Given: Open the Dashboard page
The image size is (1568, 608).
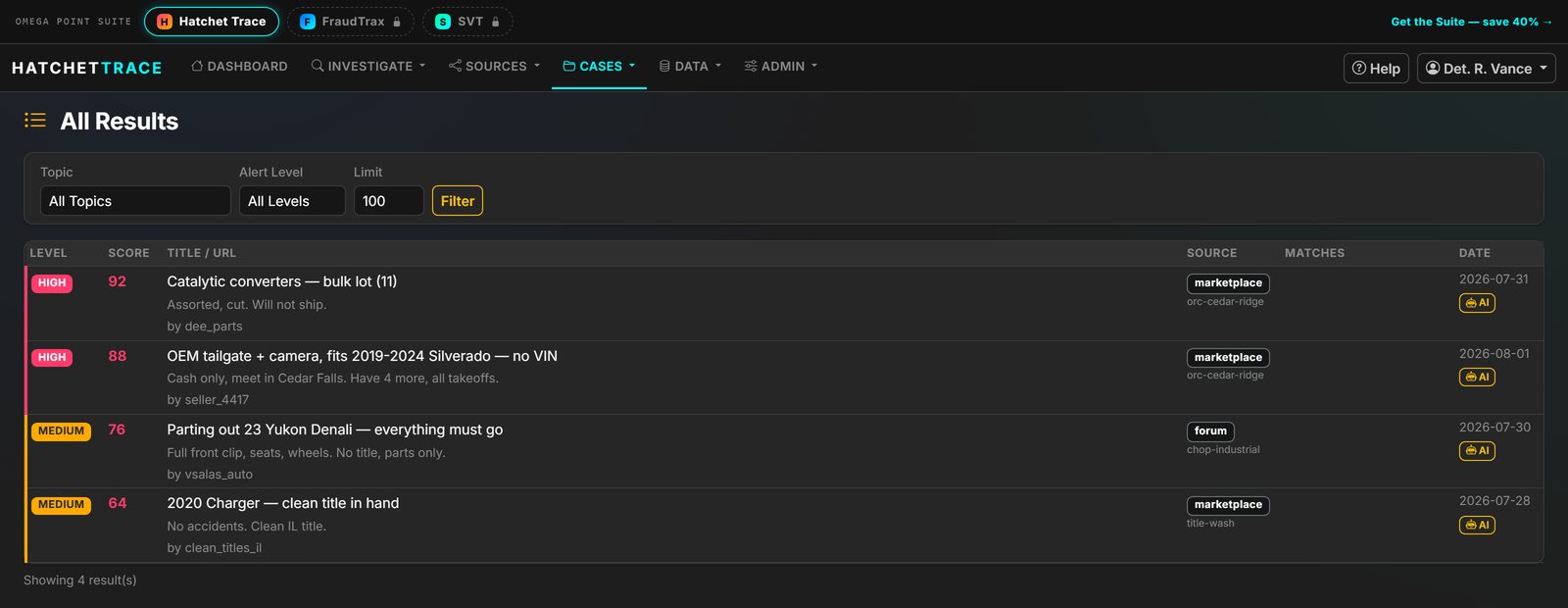Looking at the screenshot, I should point(239,66).
